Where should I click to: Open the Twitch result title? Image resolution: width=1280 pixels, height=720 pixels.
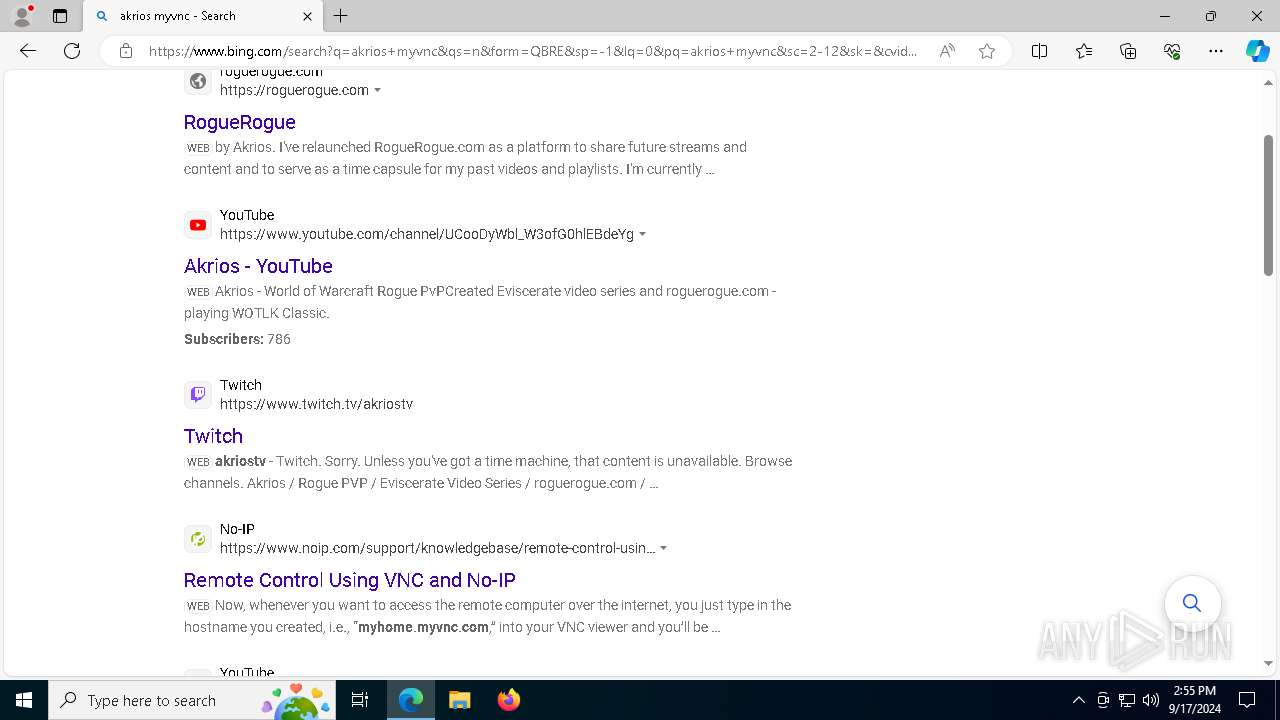click(213, 436)
